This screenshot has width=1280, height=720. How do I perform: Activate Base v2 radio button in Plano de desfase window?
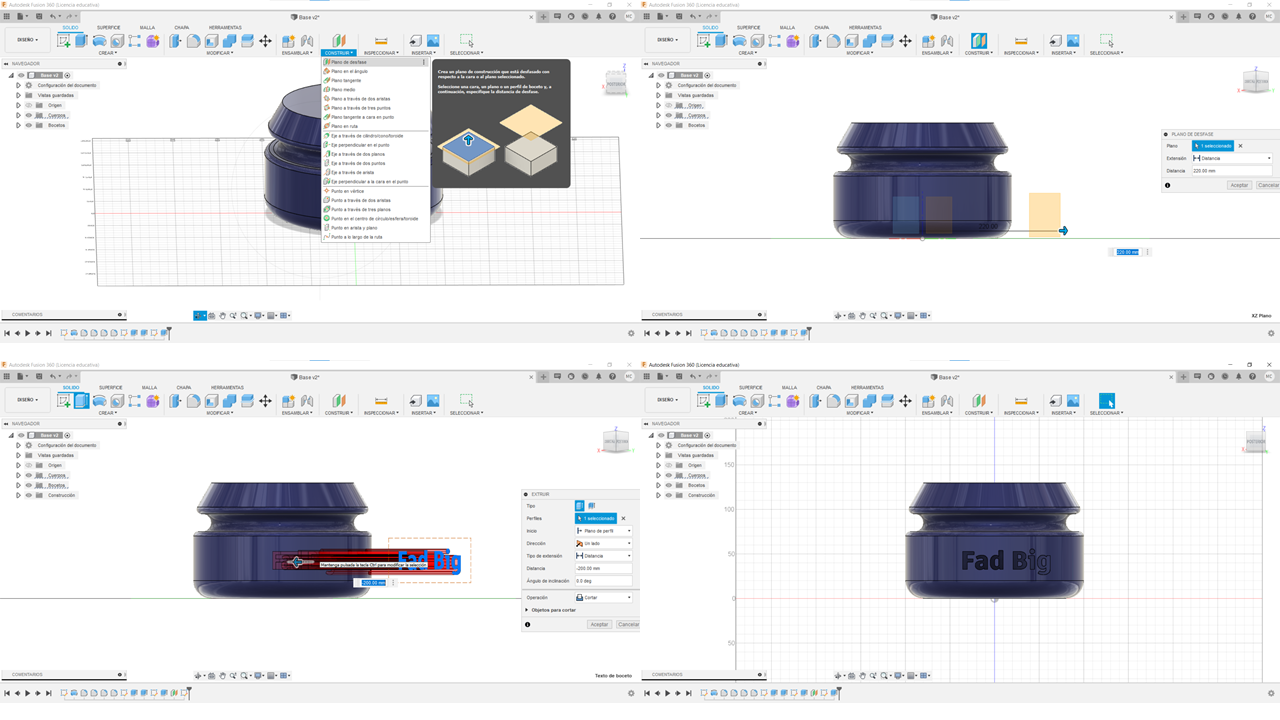707,75
